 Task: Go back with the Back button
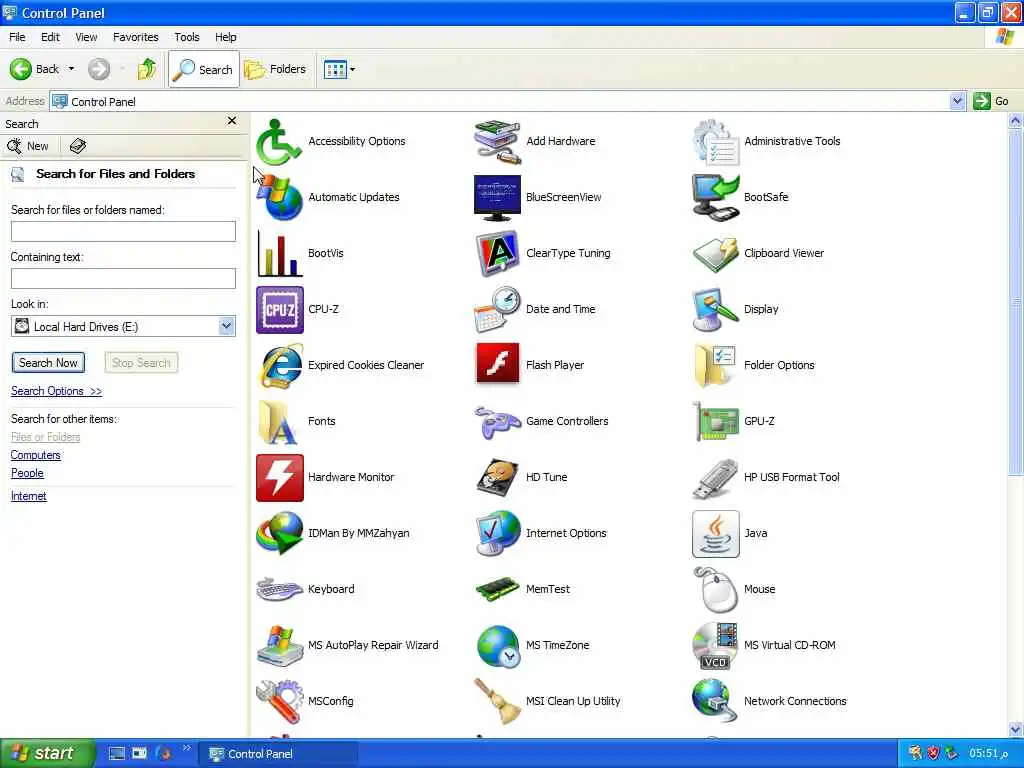(x=35, y=69)
